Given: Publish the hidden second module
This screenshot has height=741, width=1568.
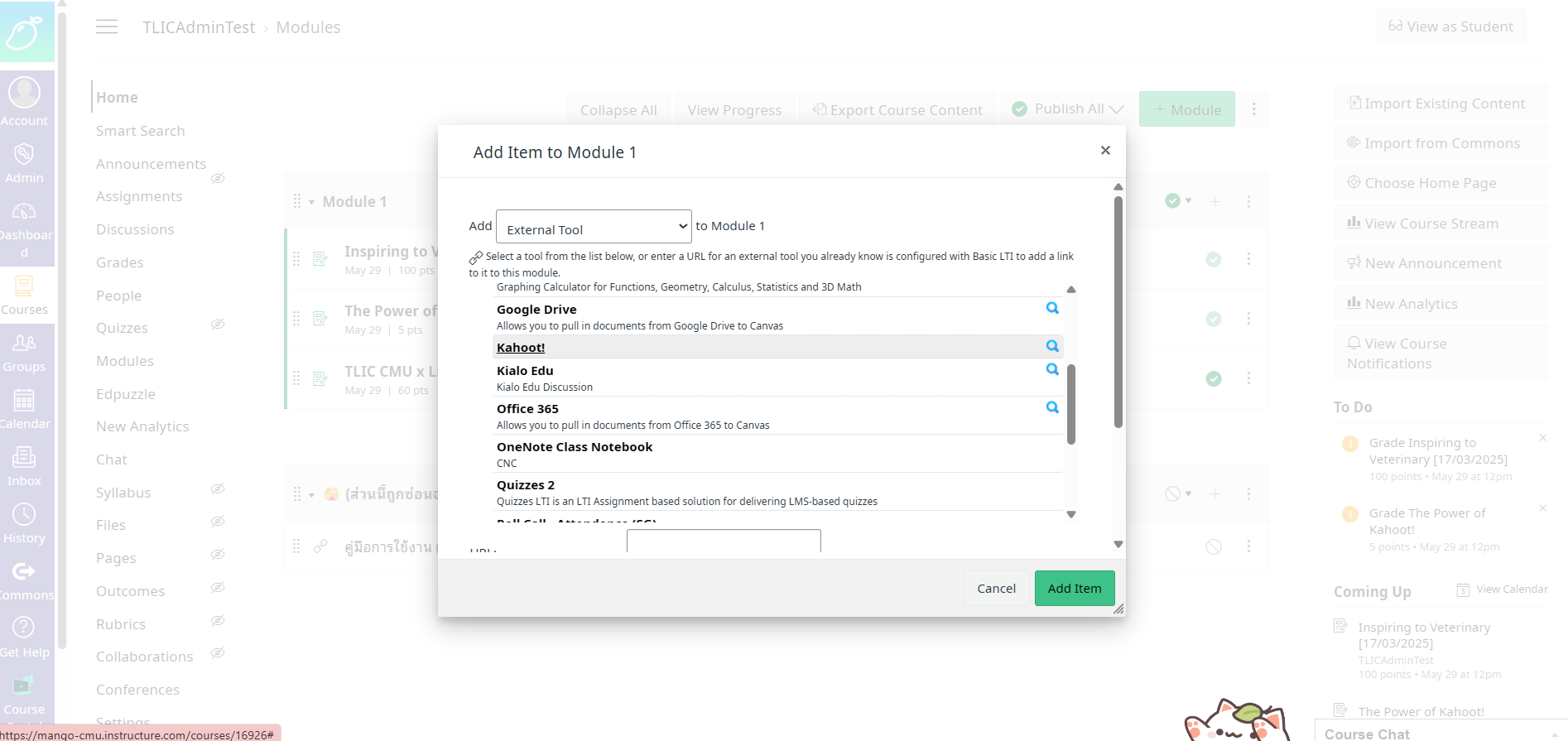Looking at the screenshot, I should (1173, 494).
